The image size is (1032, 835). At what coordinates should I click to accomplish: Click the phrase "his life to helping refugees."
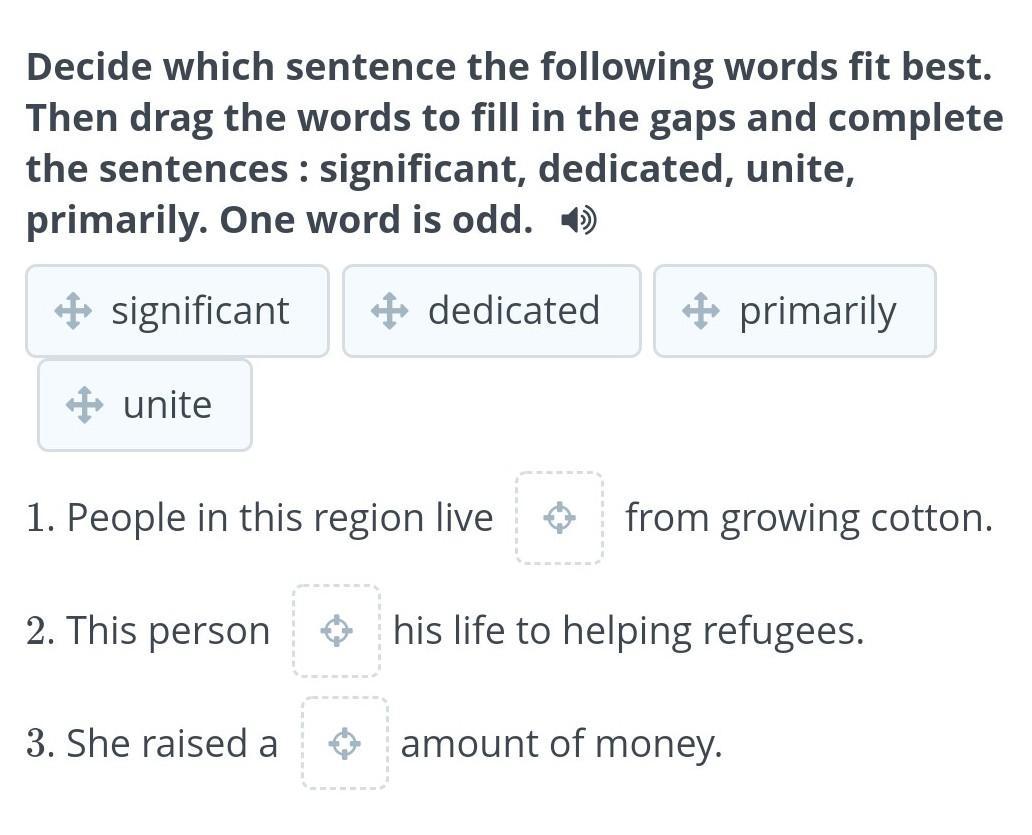click(x=629, y=632)
